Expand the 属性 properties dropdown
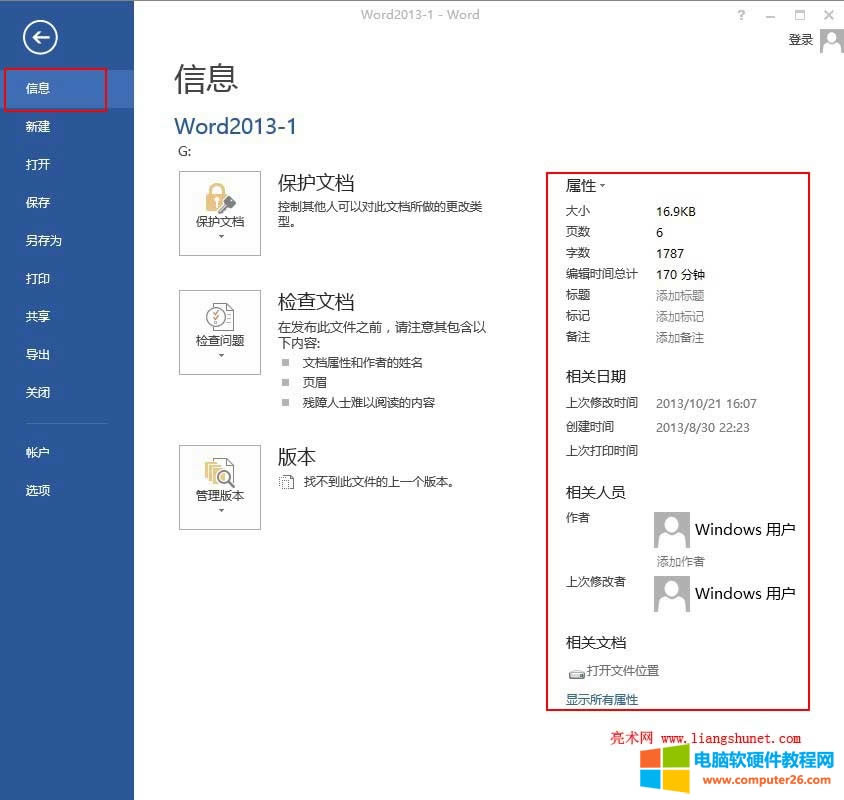The image size is (844, 800). pyautogui.click(x=586, y=186)
